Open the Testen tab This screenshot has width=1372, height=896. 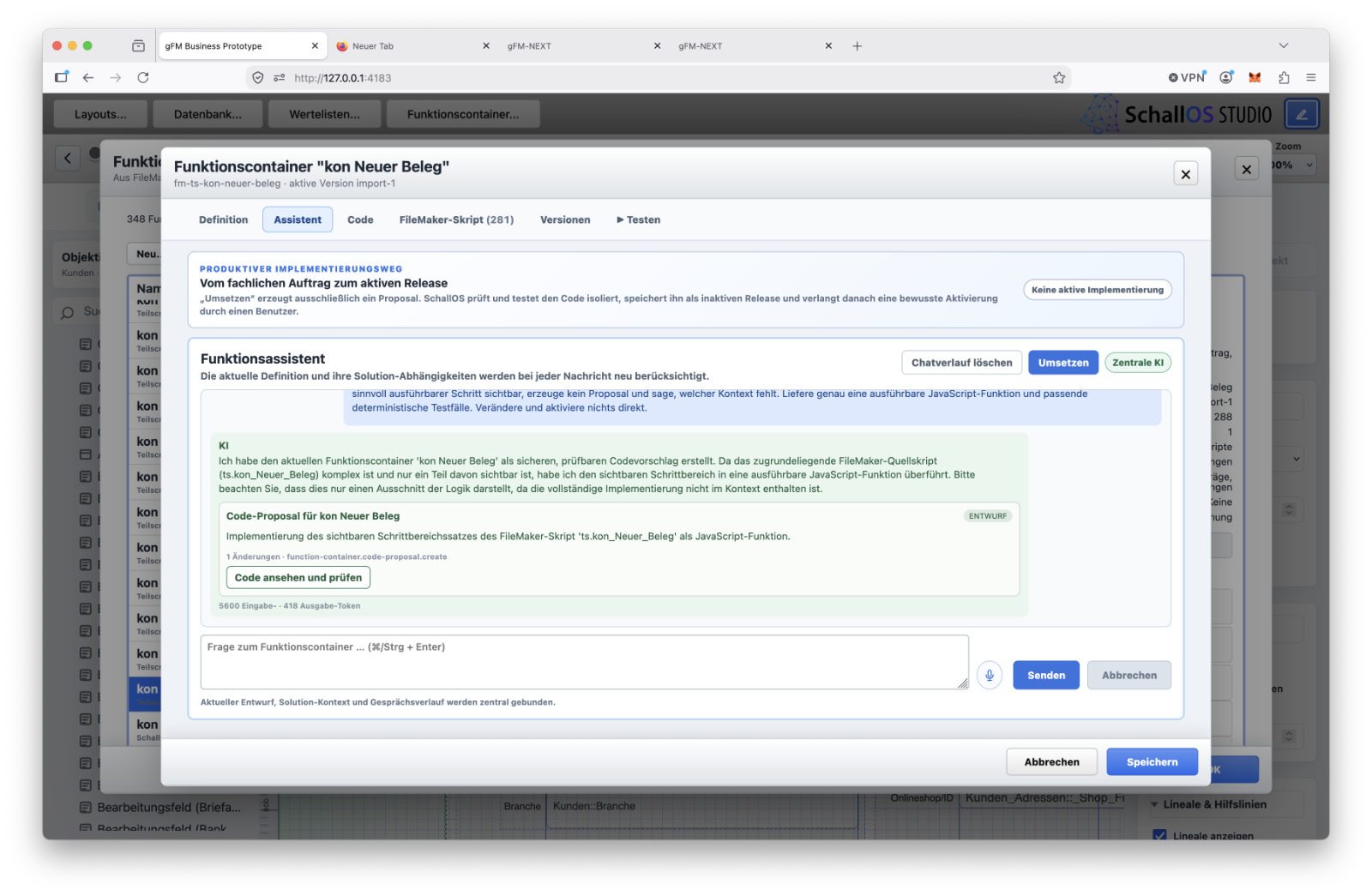638,220
